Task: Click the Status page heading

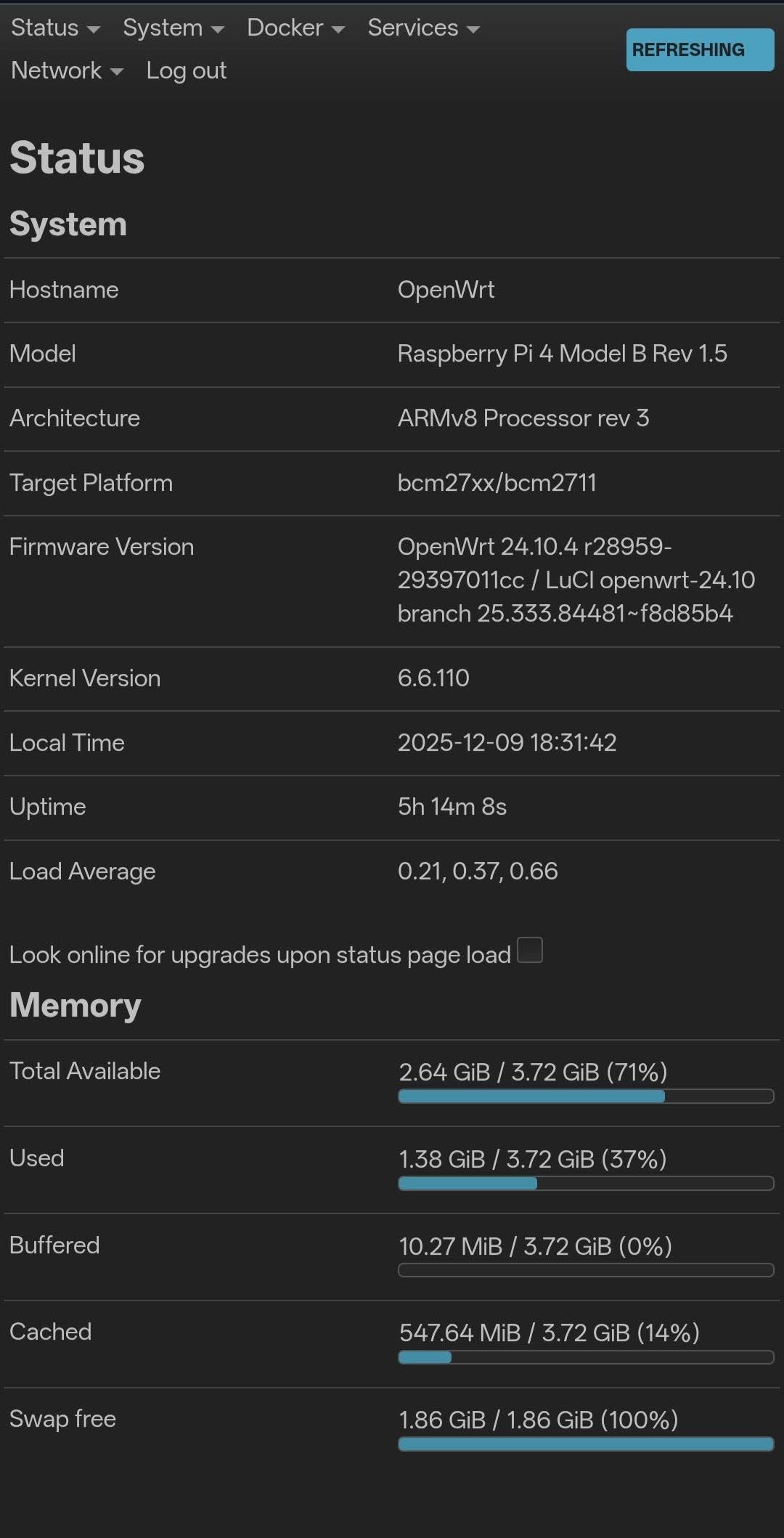Action: [x=77, y=158]
